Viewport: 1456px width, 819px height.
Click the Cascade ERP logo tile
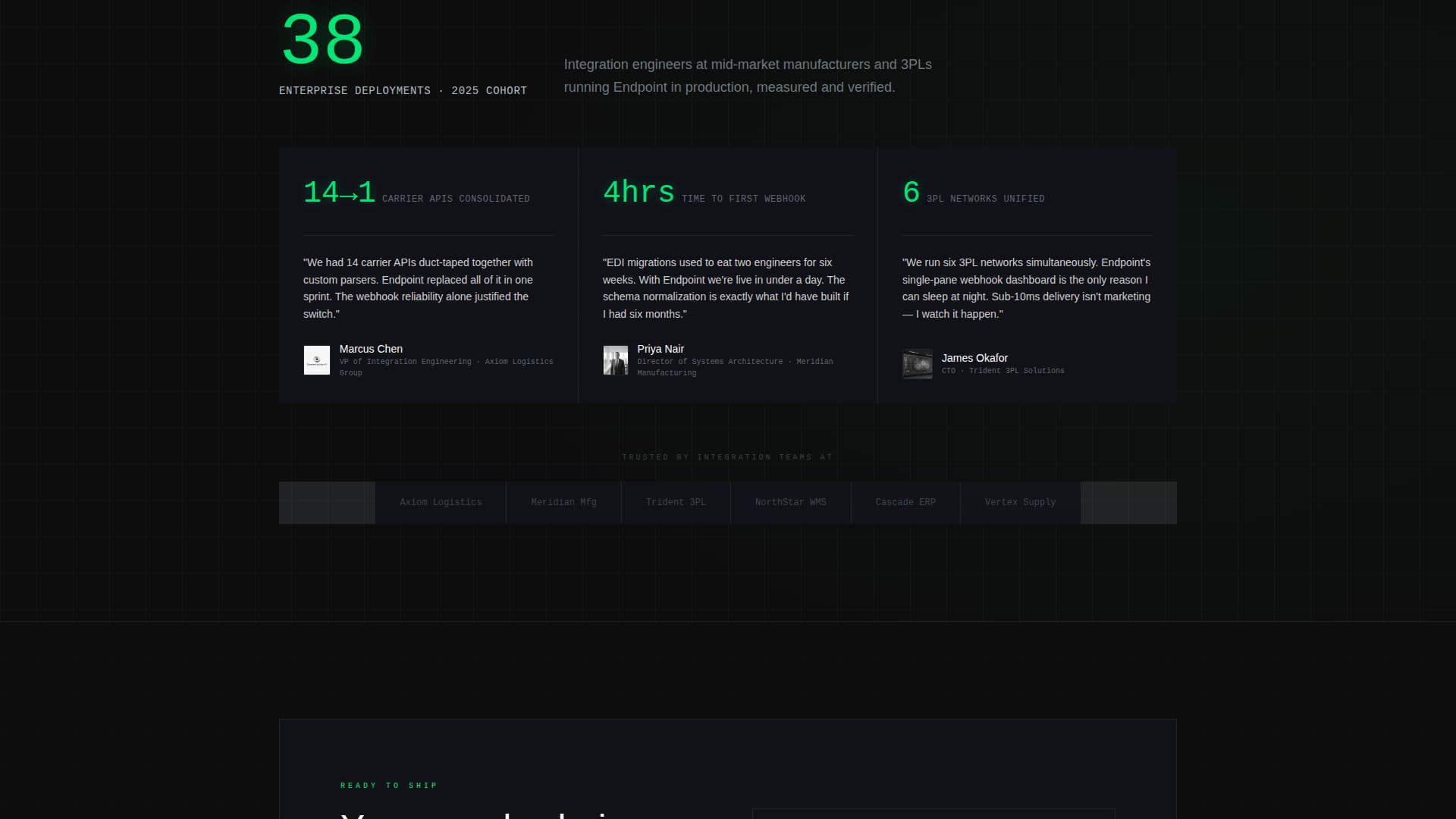(x=905, y=502)
